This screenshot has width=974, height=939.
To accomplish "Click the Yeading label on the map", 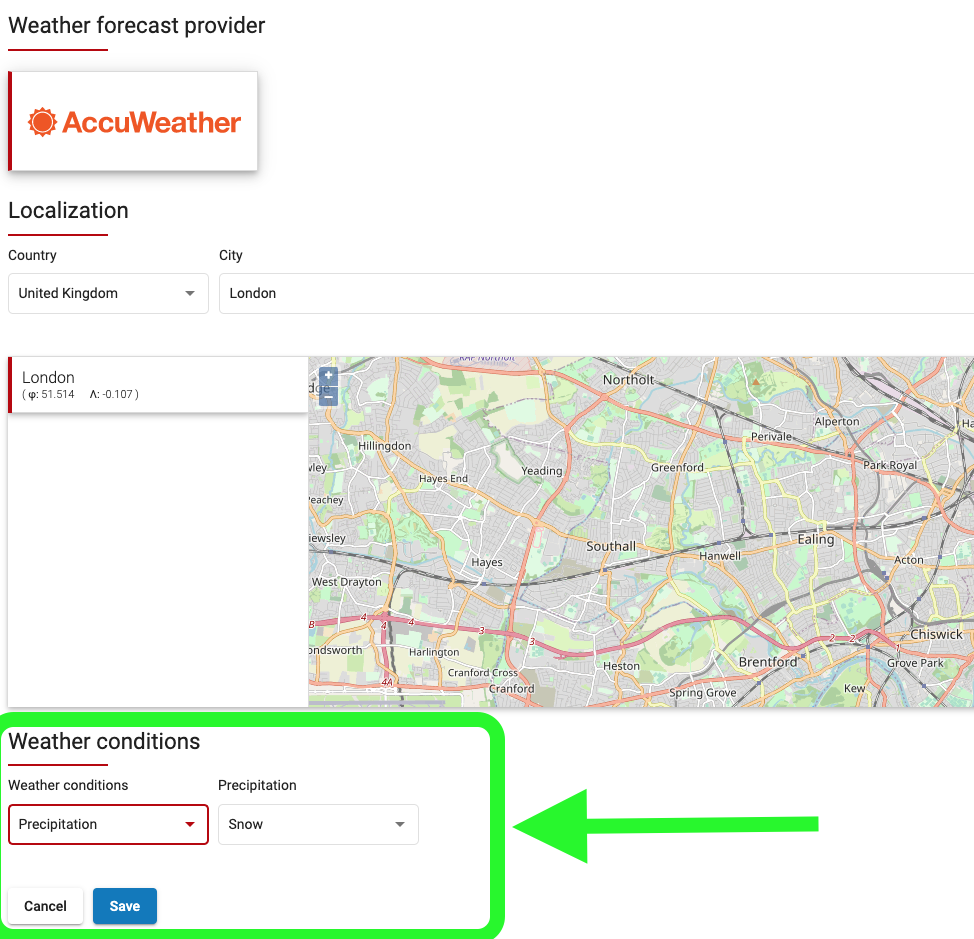I will (542, 471).
